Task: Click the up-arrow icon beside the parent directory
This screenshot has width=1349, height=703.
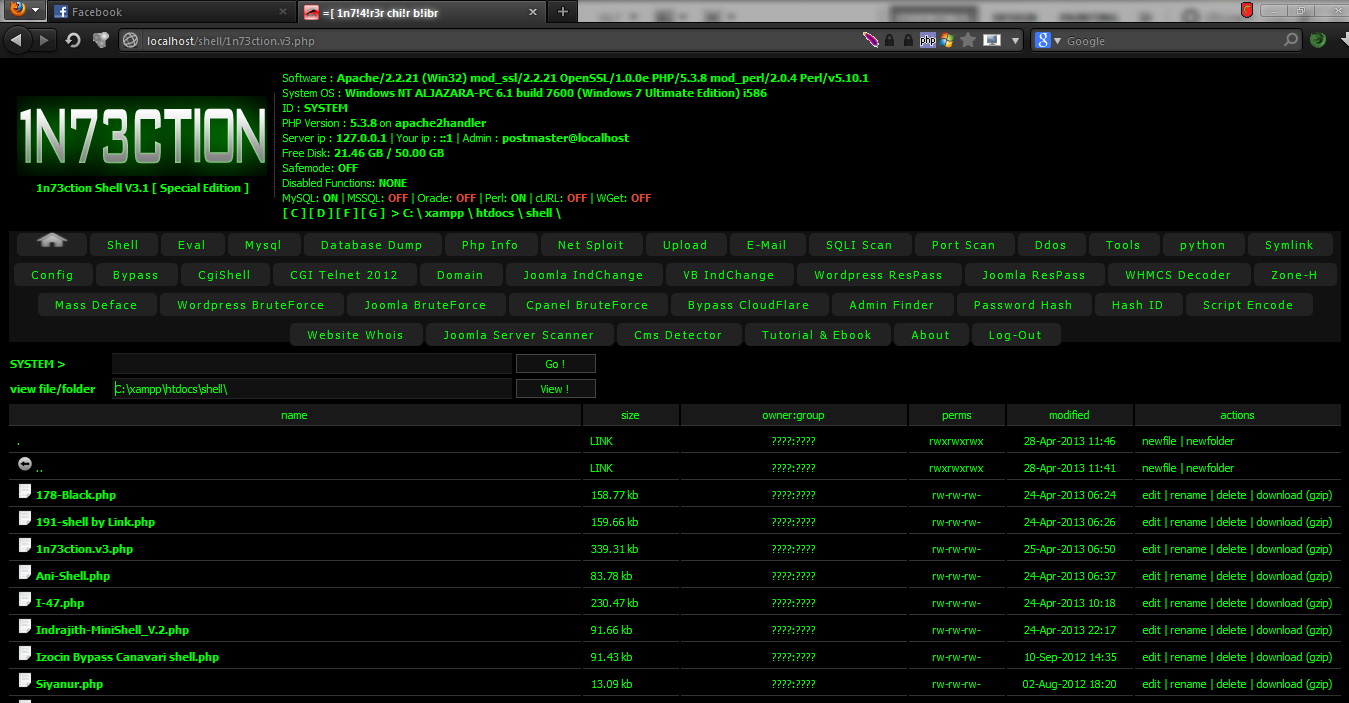Action: 23,463
